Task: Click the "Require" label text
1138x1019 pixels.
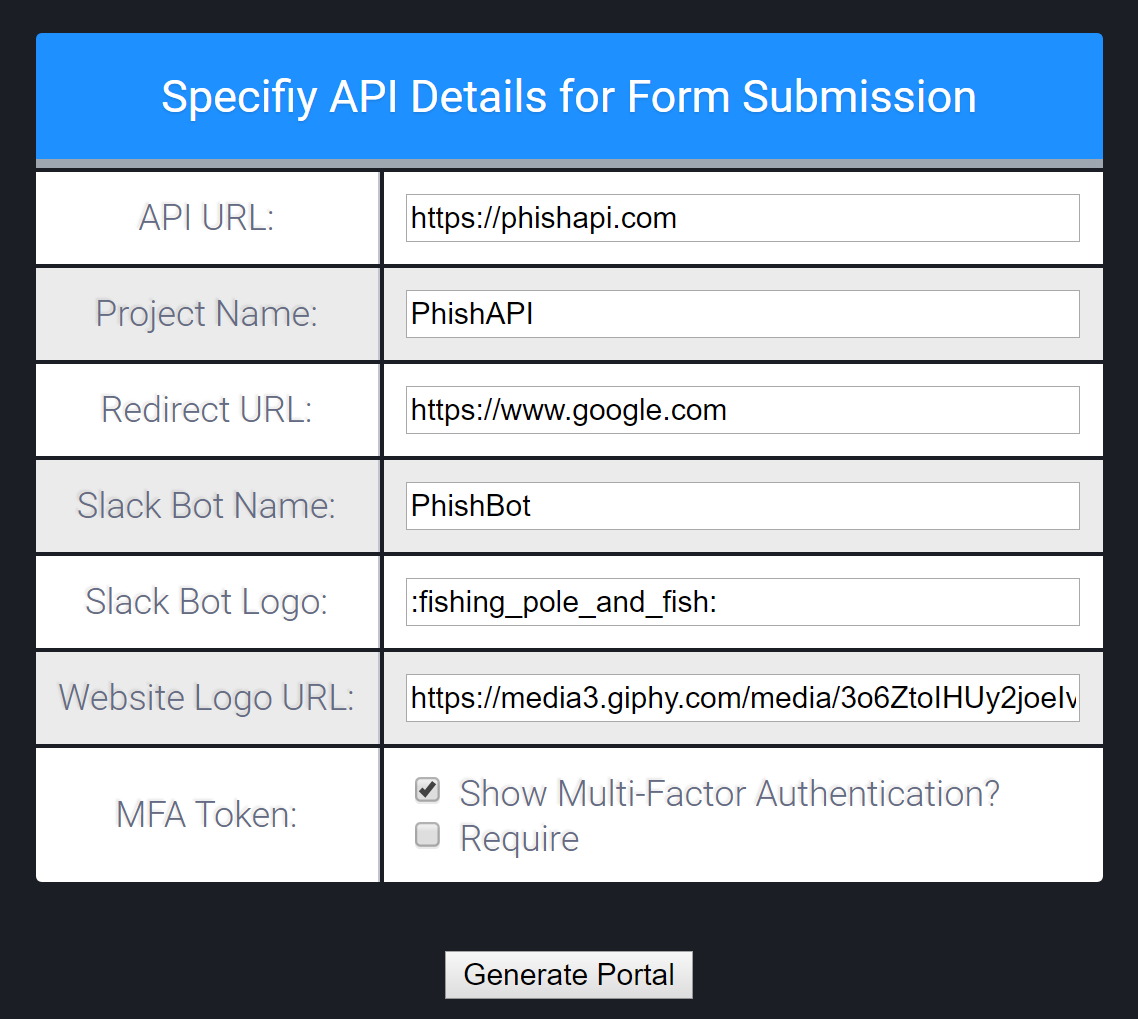Action: 519,838
